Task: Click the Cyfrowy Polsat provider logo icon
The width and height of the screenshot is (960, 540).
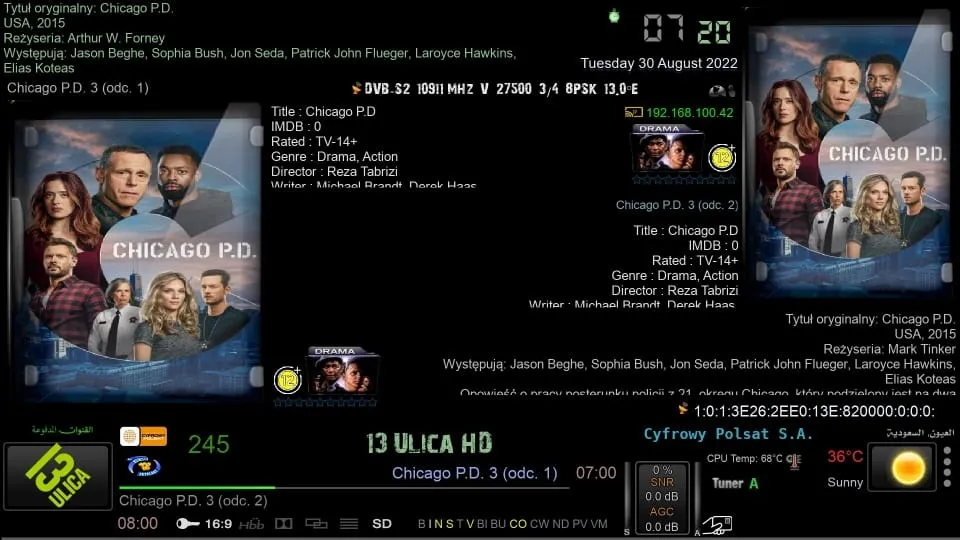Action: tap(143, 437)
